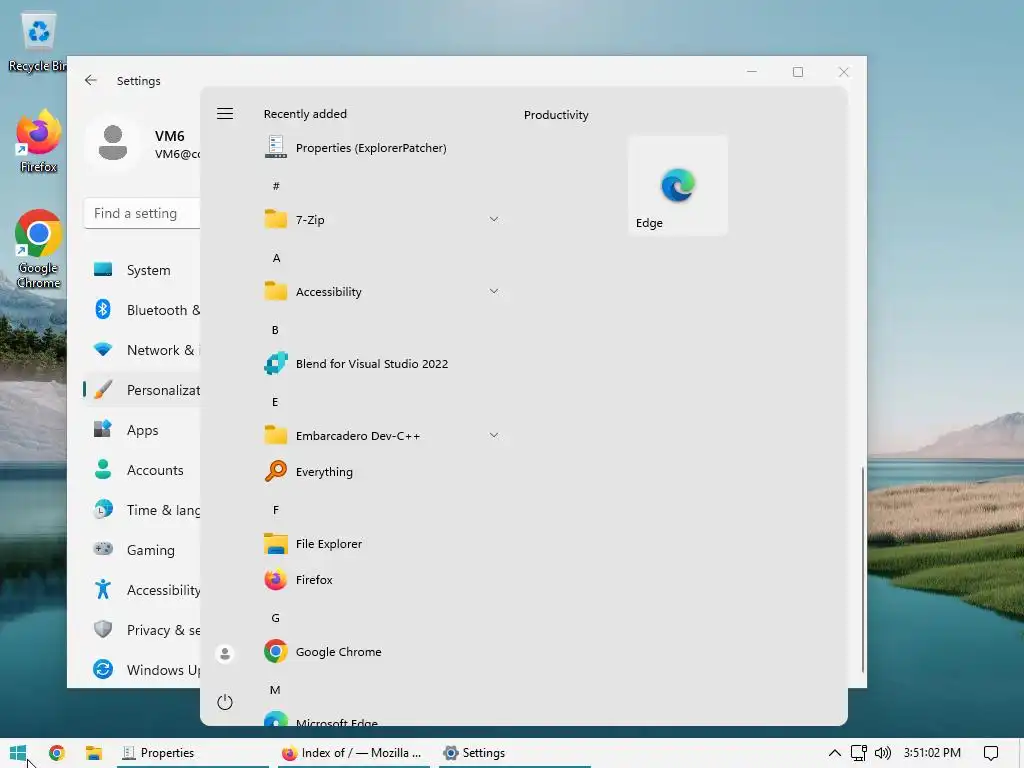1024x768 pixels.
Task: Open the clock showing 3:51:02 PM
Action: pos(932,753)
